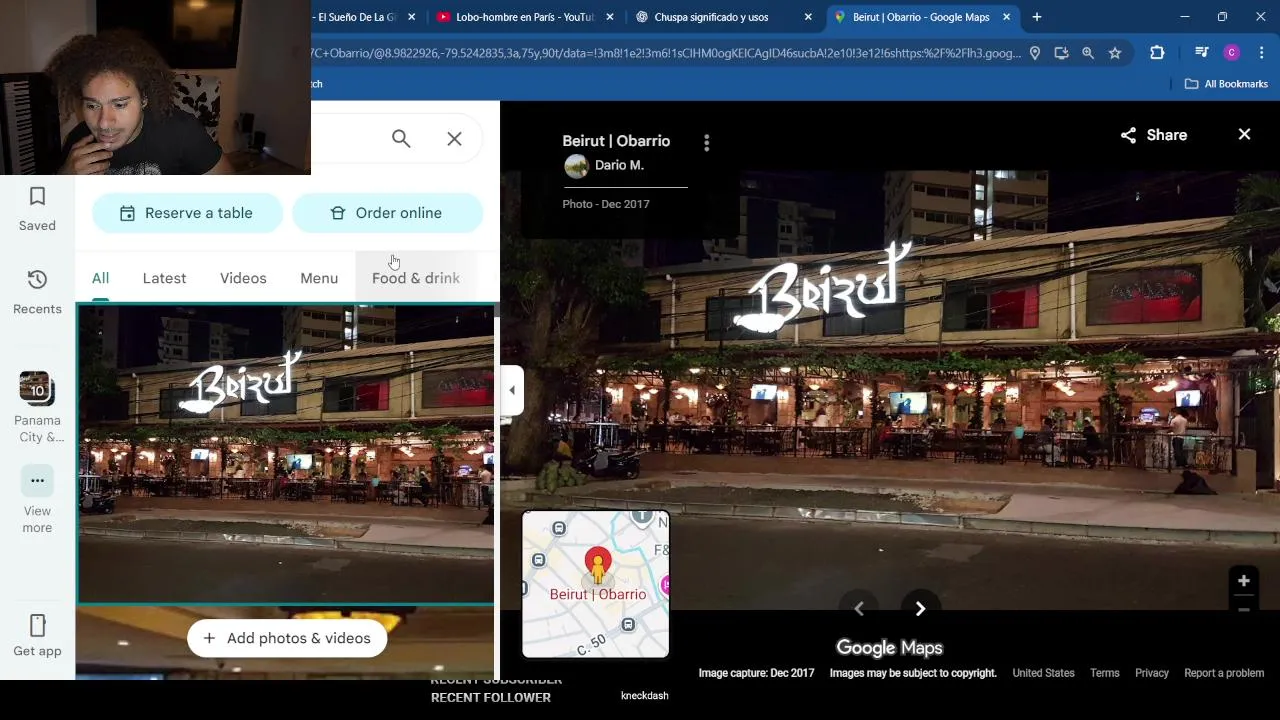Open the United States region link
This screenshot has height=720, width=1280.
click(1043, 673)
